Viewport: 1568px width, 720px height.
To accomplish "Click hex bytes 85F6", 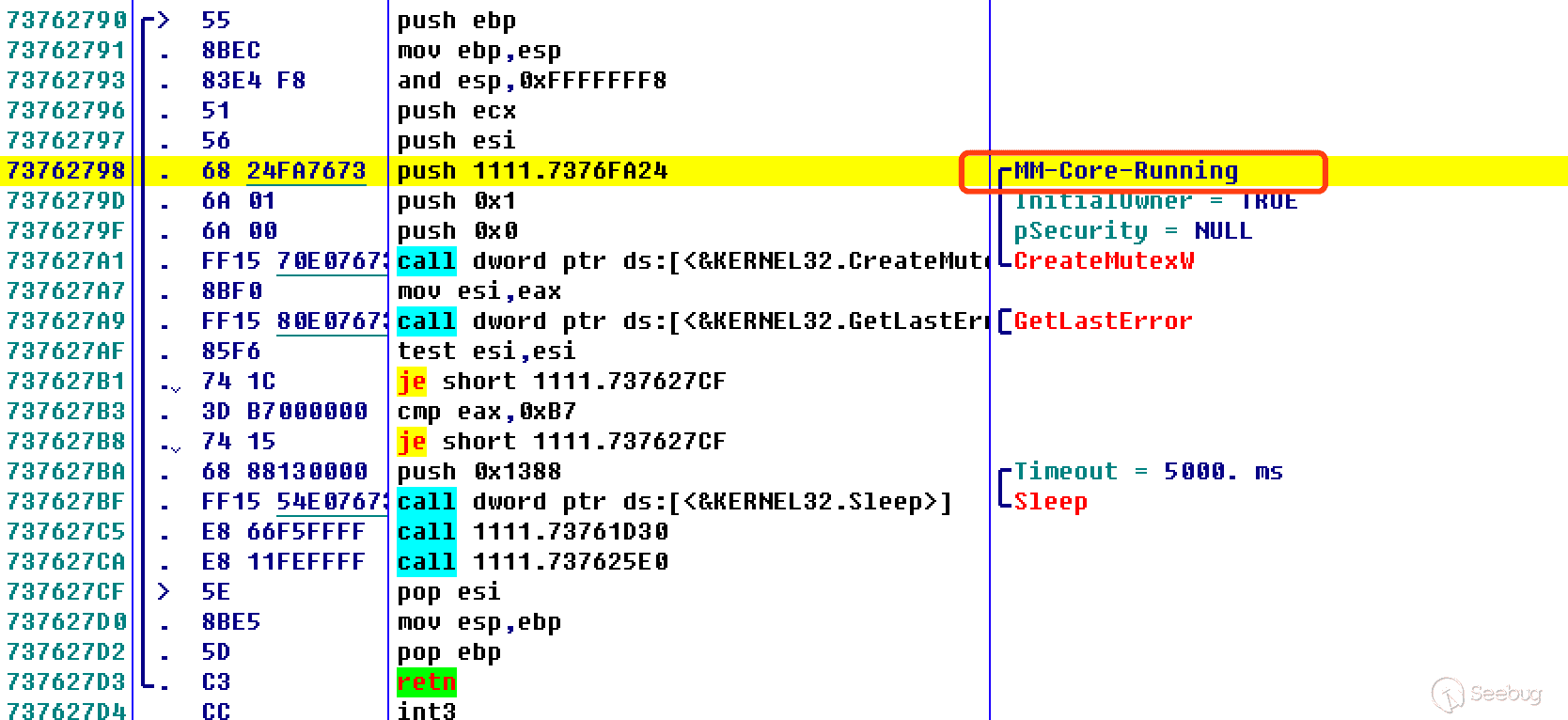I will pos(231,351).
